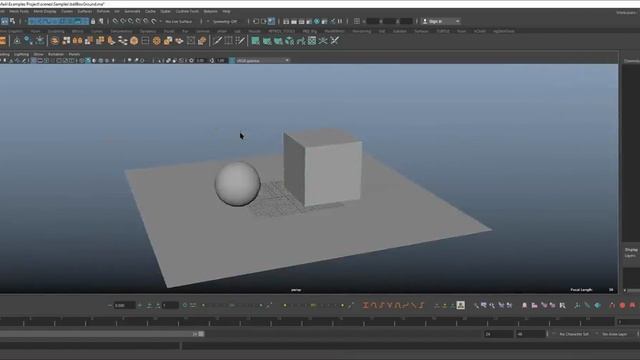Open the viewport Renderer menu

56,54
